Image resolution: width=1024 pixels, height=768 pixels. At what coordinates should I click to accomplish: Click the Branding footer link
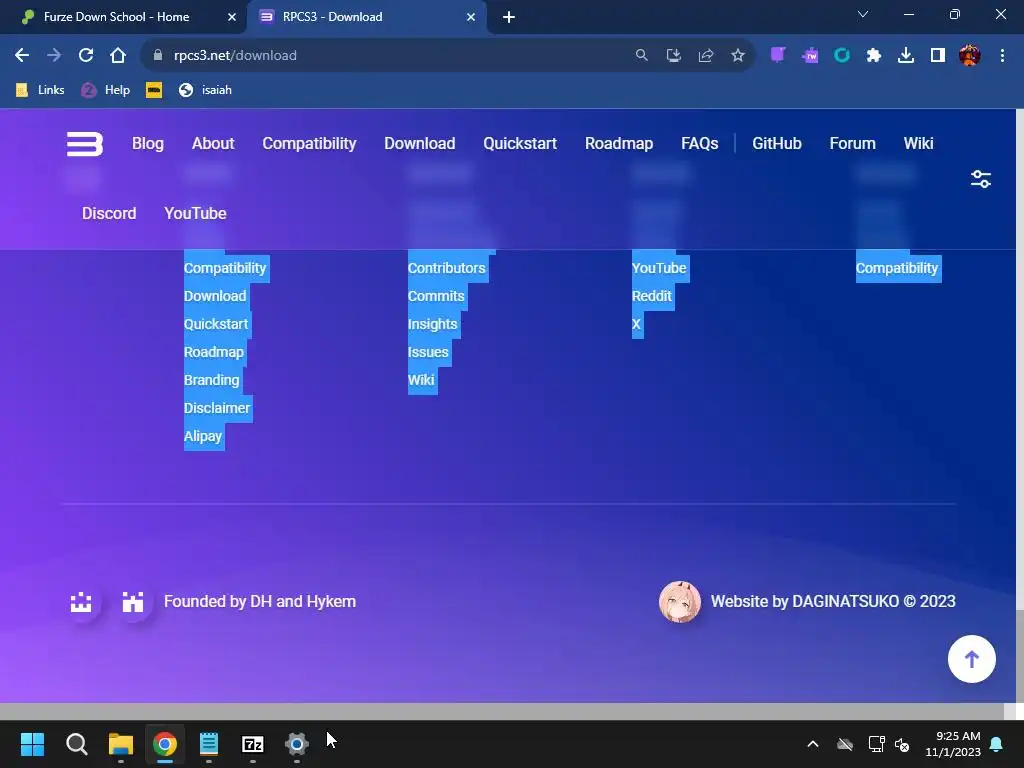coord(212,380)
